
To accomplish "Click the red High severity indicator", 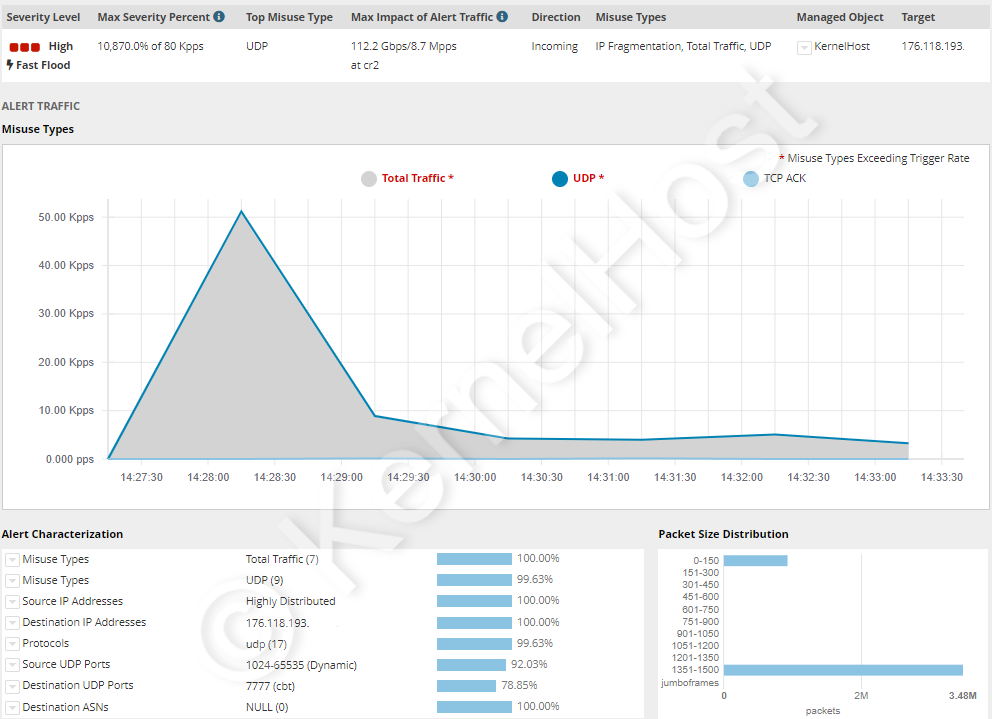I will [x=25, y=47].
